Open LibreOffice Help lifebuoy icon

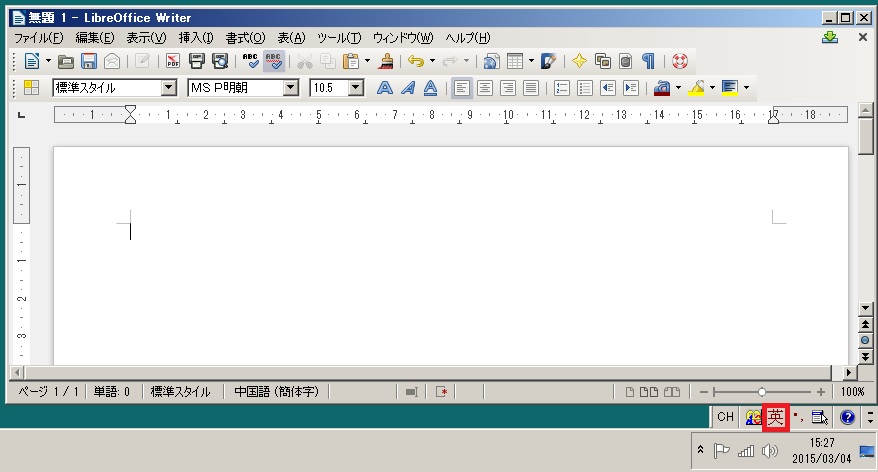pos(680,61)
